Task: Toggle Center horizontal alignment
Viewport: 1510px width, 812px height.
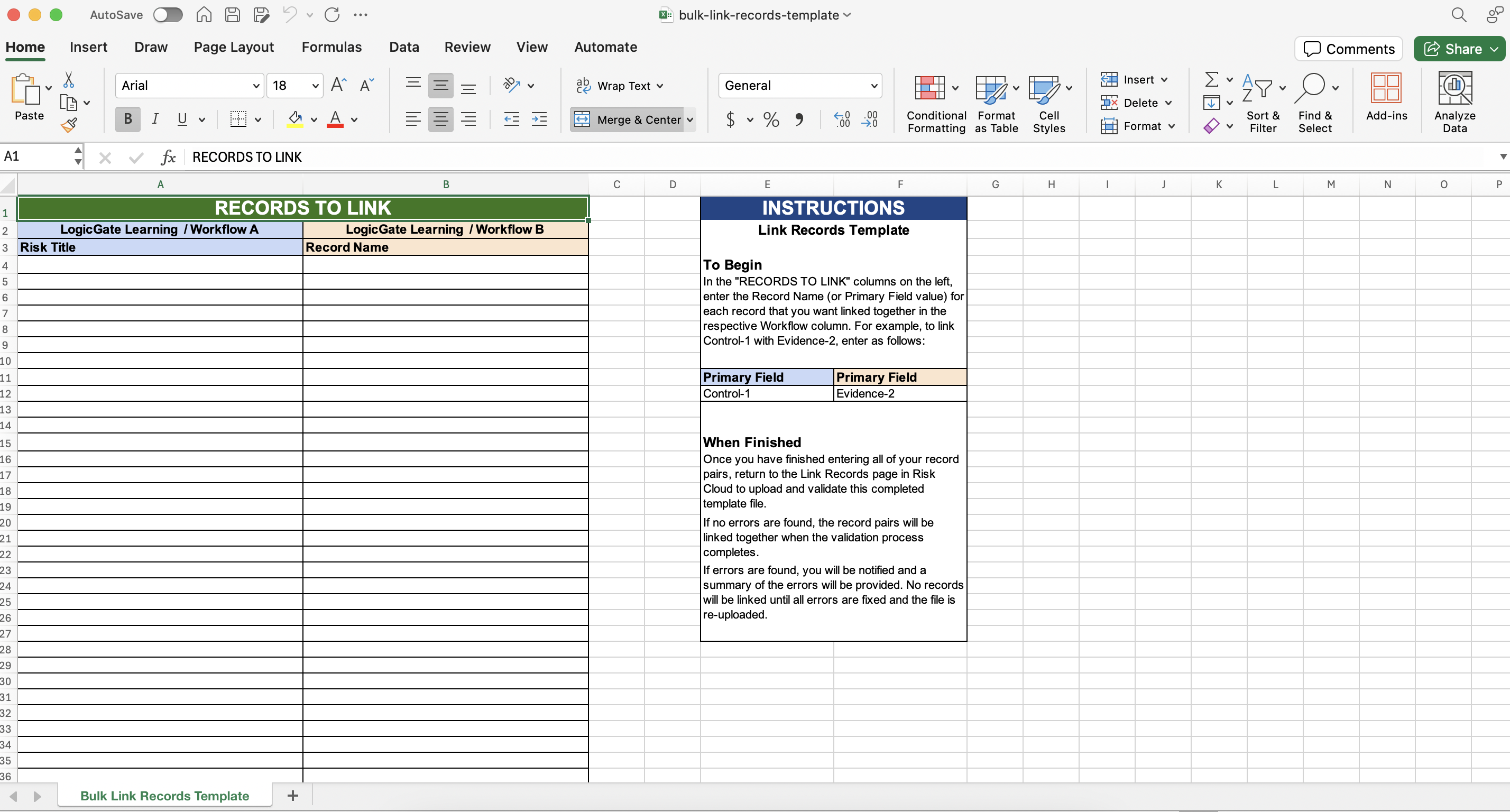Action: [441, 119]
